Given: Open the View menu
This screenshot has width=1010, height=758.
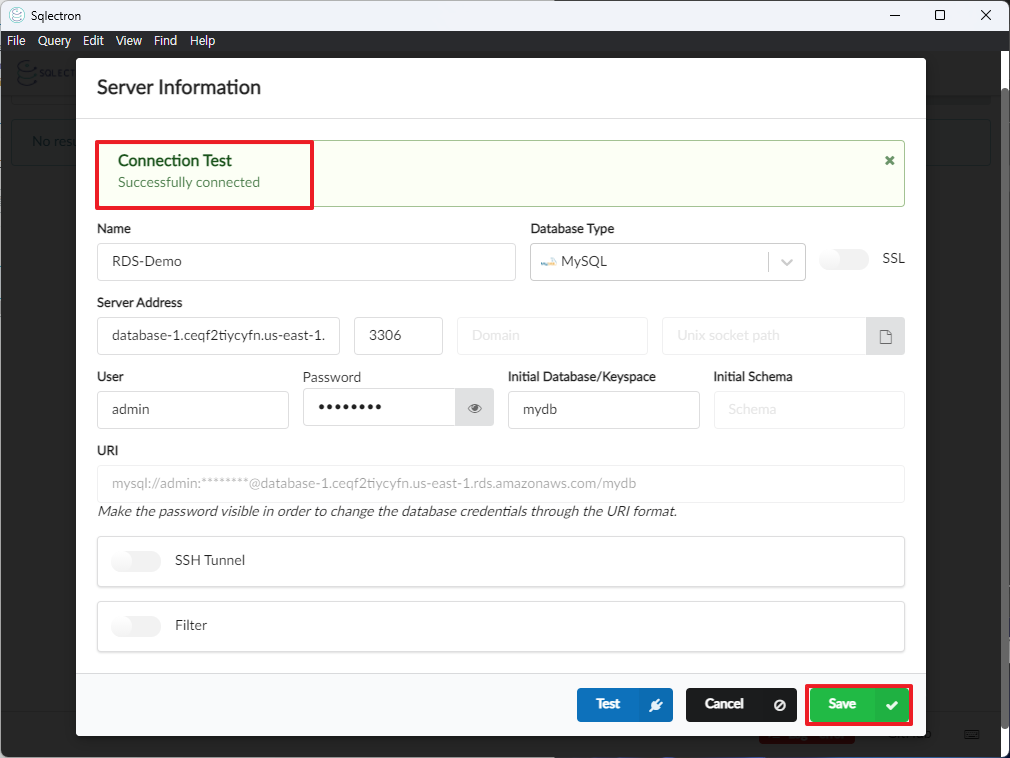Looking at the screenshot, I should coord(129,41).
